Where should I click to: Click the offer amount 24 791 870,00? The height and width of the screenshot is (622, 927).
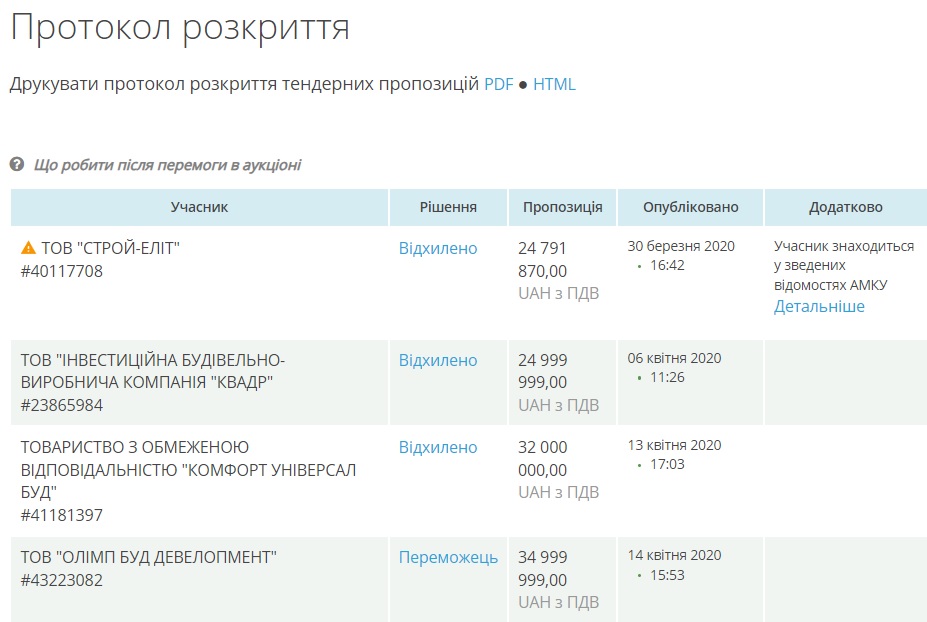(x=543, y=260)
